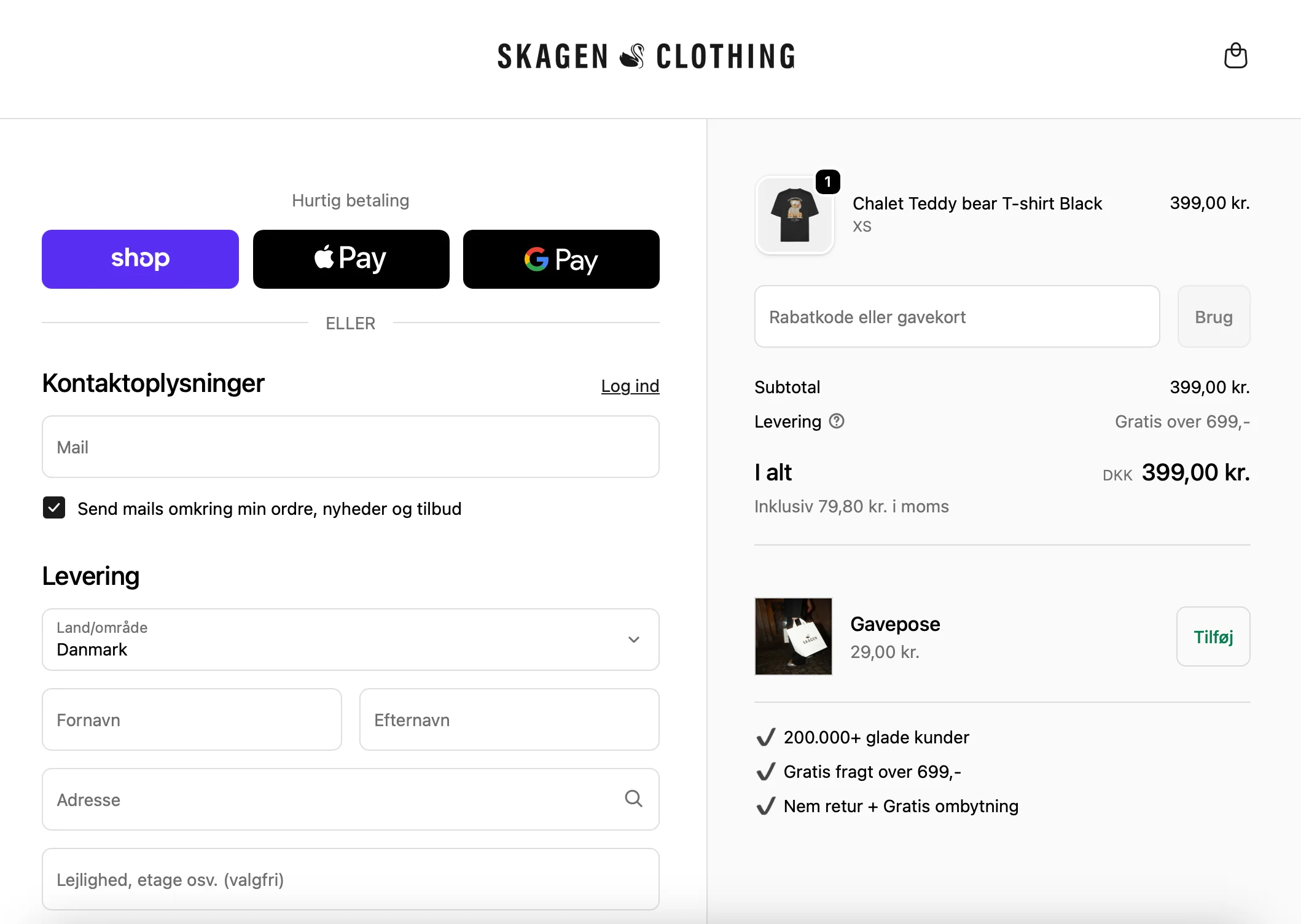Viewport: 1301px width, 924px height.
Task: Open the shopping bag icon
Action: click(x=1235, y=56)
